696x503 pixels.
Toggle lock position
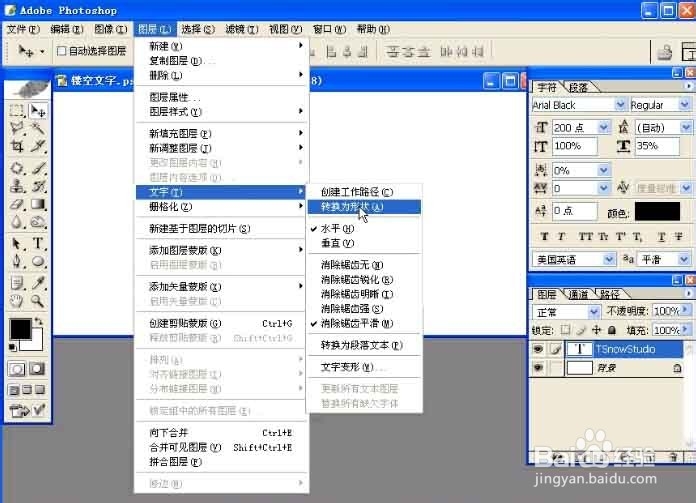597,330
